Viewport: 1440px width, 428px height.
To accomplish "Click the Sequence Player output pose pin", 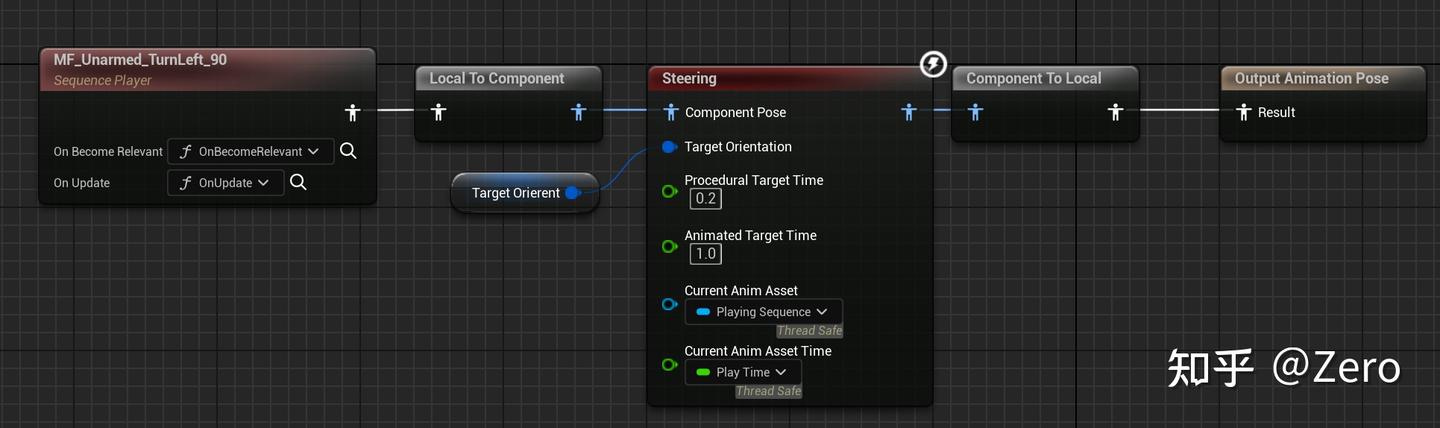I will [x=351, y=112].
